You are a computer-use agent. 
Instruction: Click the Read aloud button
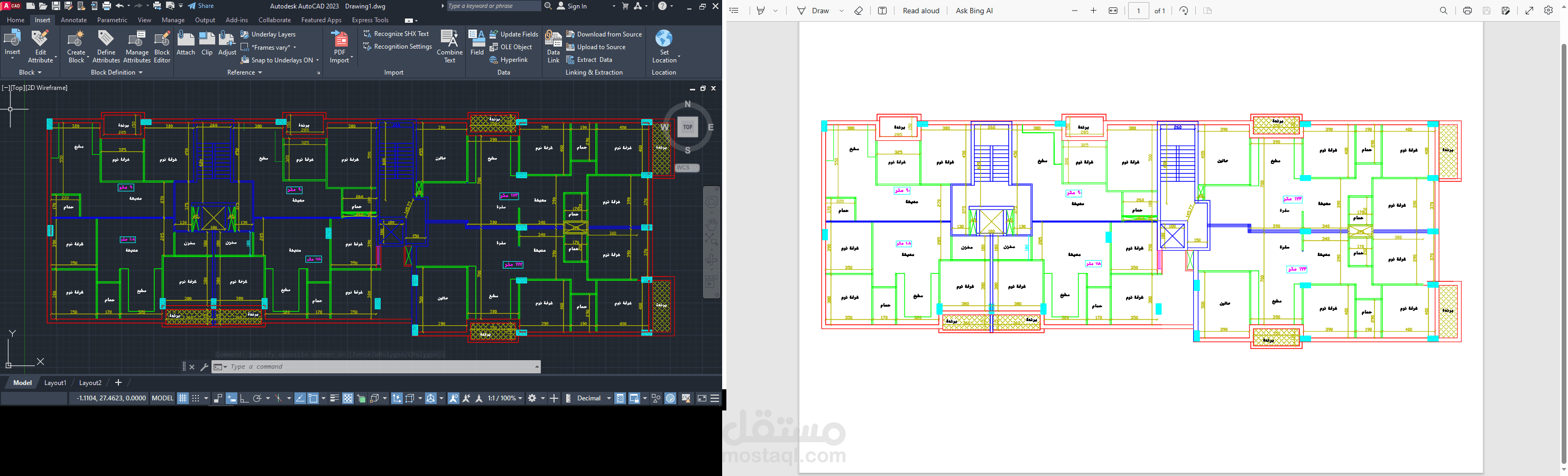click(921, 11)
